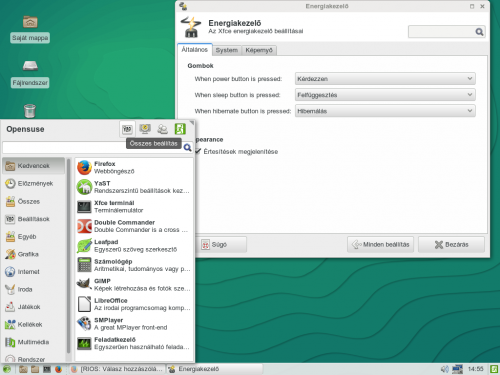This screenshot has width=500, height=375.
Task: Click the Bezárás button
Action: pos(451,244)
